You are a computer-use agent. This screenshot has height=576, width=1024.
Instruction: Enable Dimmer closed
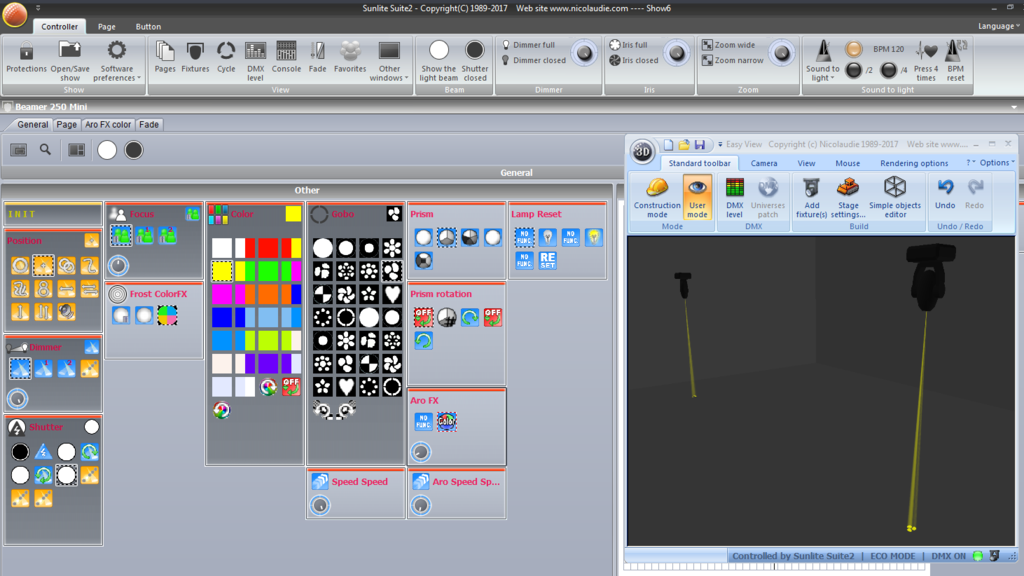click(534, 60)
